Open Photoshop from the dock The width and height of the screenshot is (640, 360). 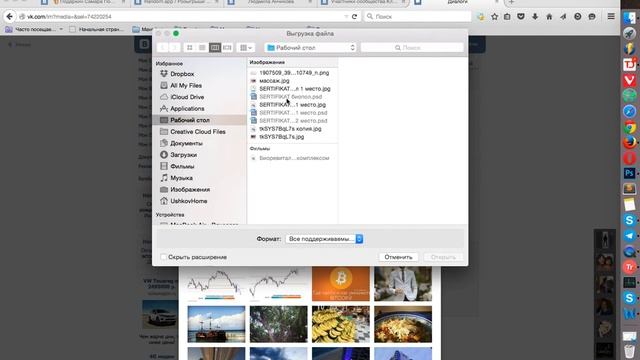(629, 173)
